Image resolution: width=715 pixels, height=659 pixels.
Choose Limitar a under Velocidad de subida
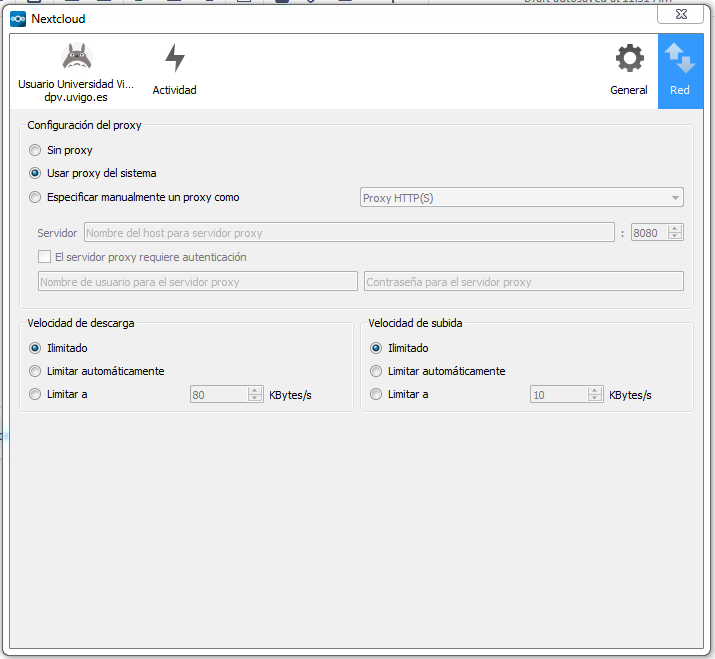click(x=376, y=394)
